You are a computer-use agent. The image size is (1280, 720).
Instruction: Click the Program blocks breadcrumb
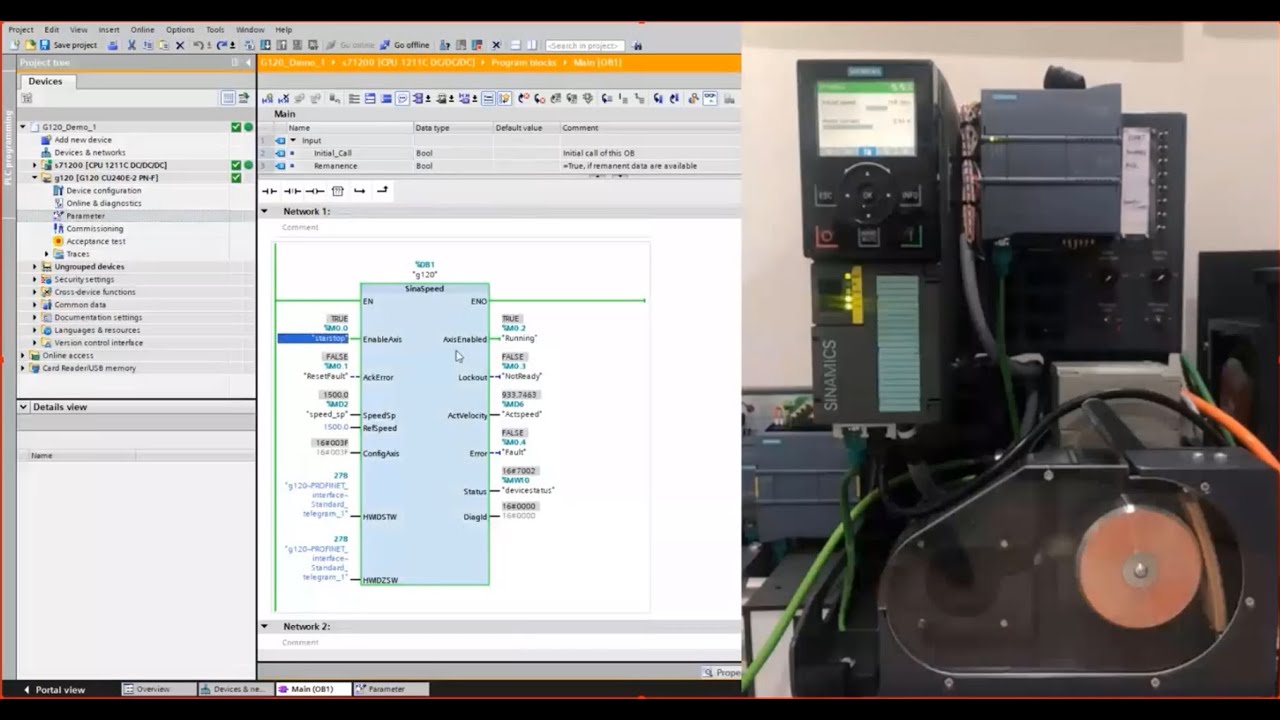(x=523, y=62)
